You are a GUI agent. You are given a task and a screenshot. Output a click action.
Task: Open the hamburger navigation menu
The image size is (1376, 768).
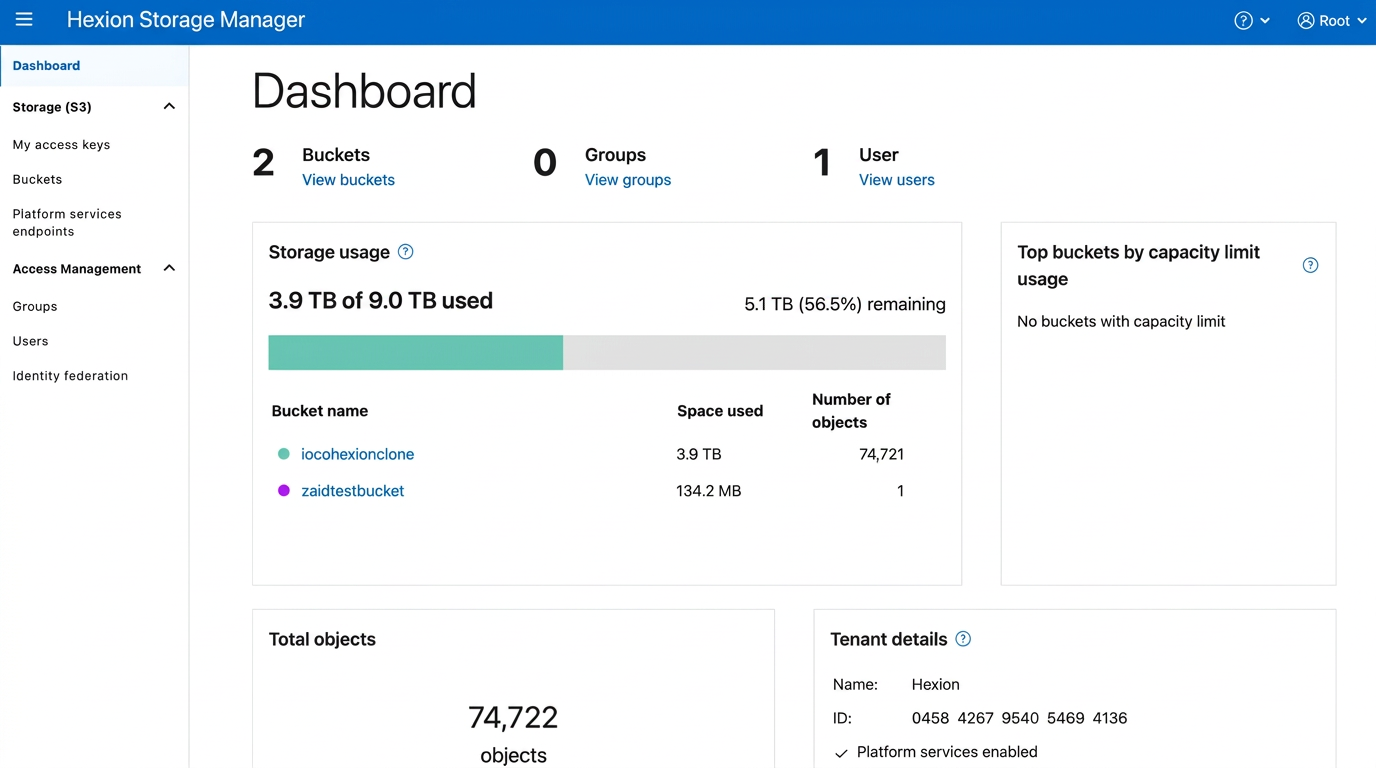click(x=24, y=20)
